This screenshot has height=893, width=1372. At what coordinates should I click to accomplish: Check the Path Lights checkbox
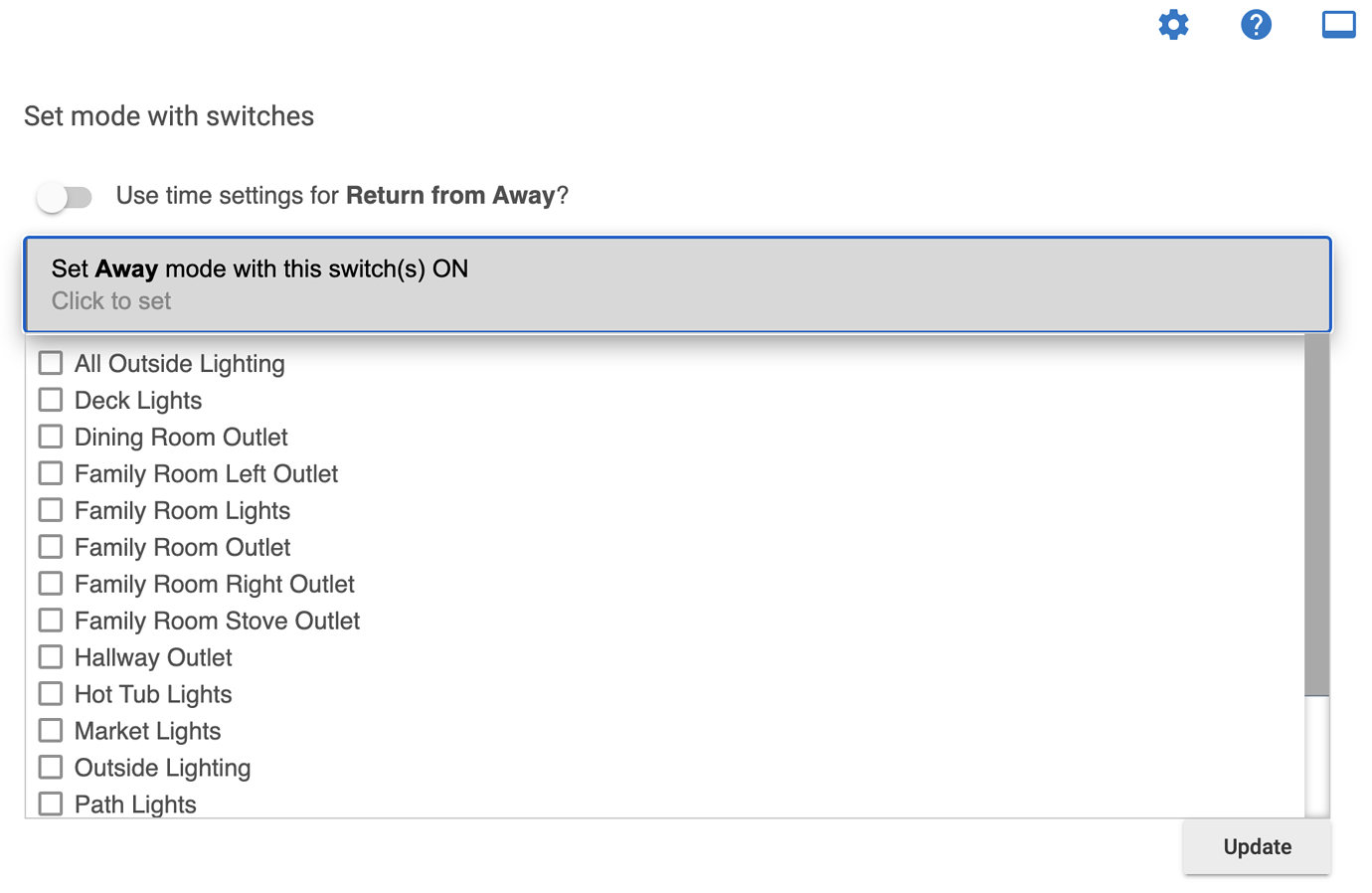(51, 804)
